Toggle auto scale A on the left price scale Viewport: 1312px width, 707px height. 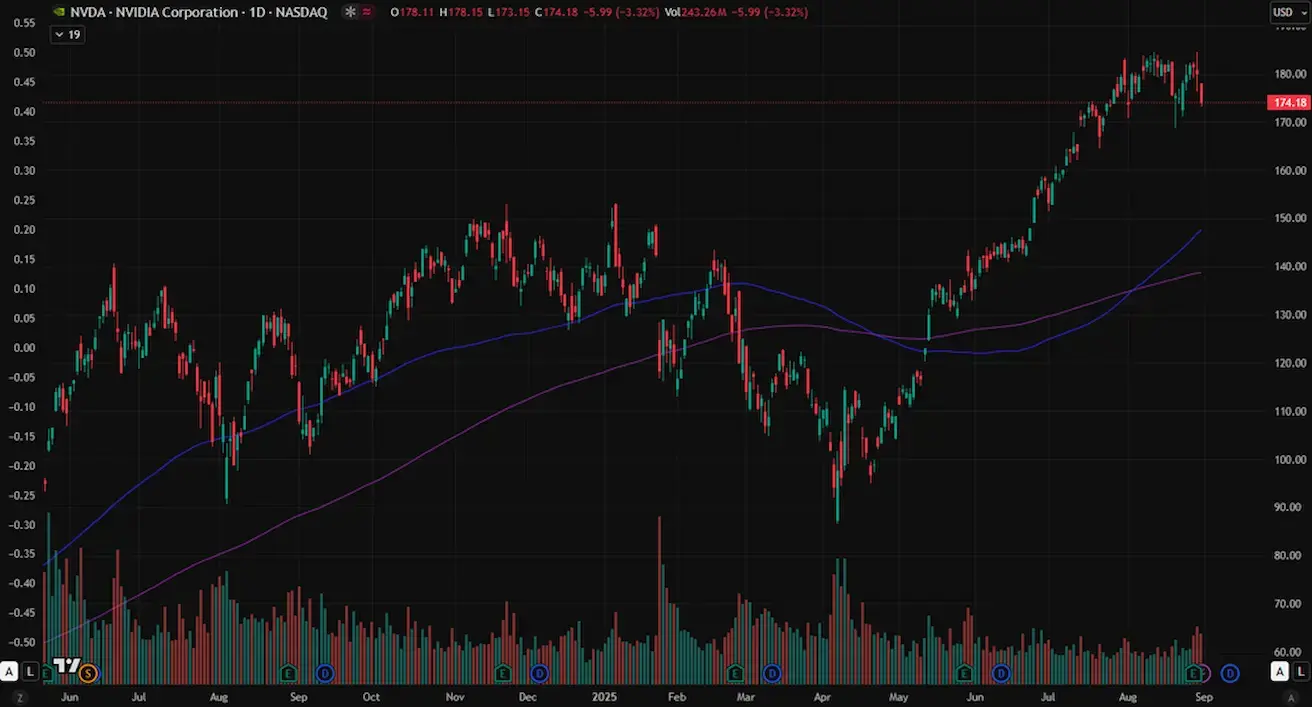pyautogui.click(x=11, y=671)
